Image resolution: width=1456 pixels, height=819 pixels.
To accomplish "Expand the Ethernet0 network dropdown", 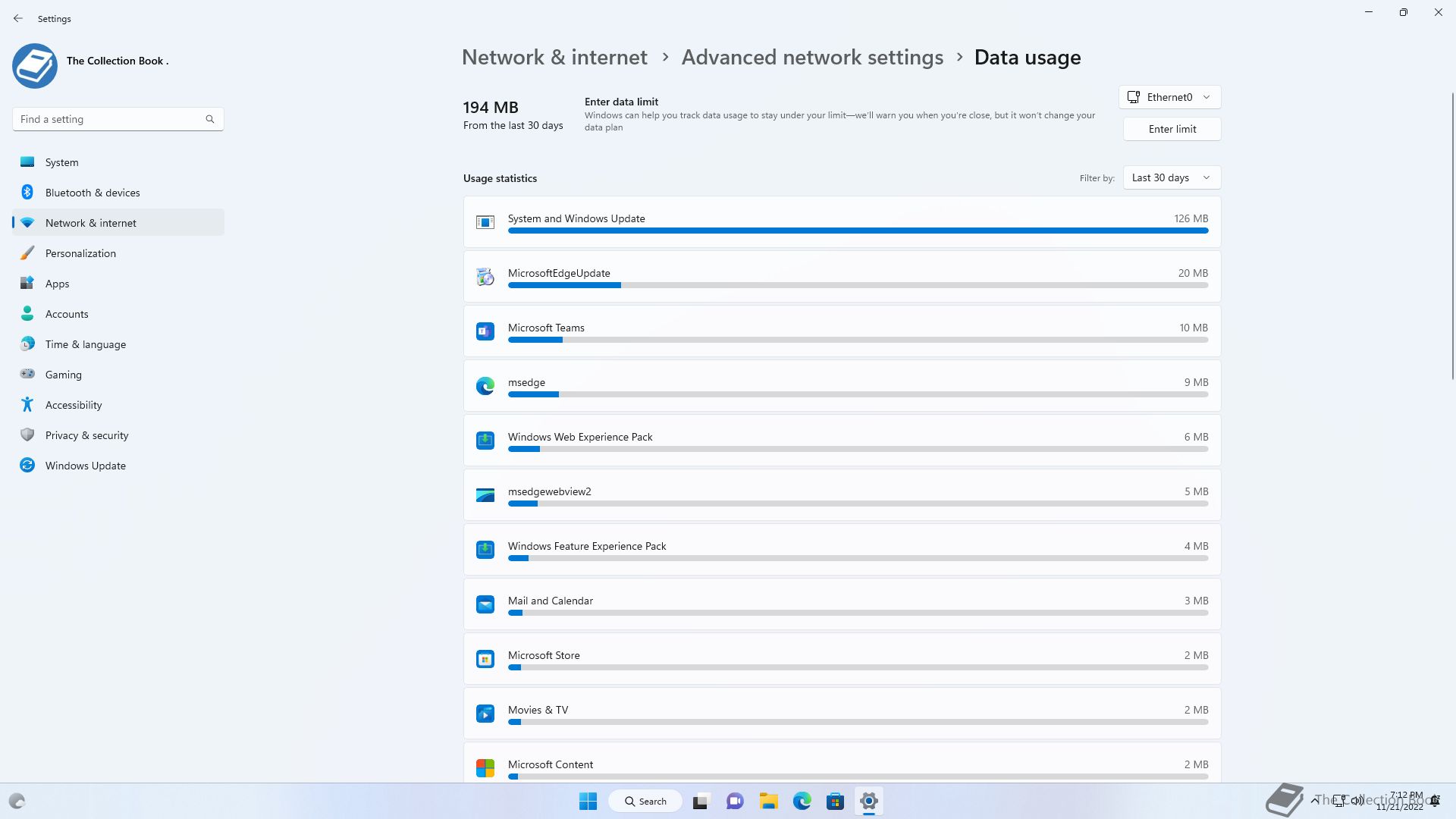I will (x=1170, y=97).
